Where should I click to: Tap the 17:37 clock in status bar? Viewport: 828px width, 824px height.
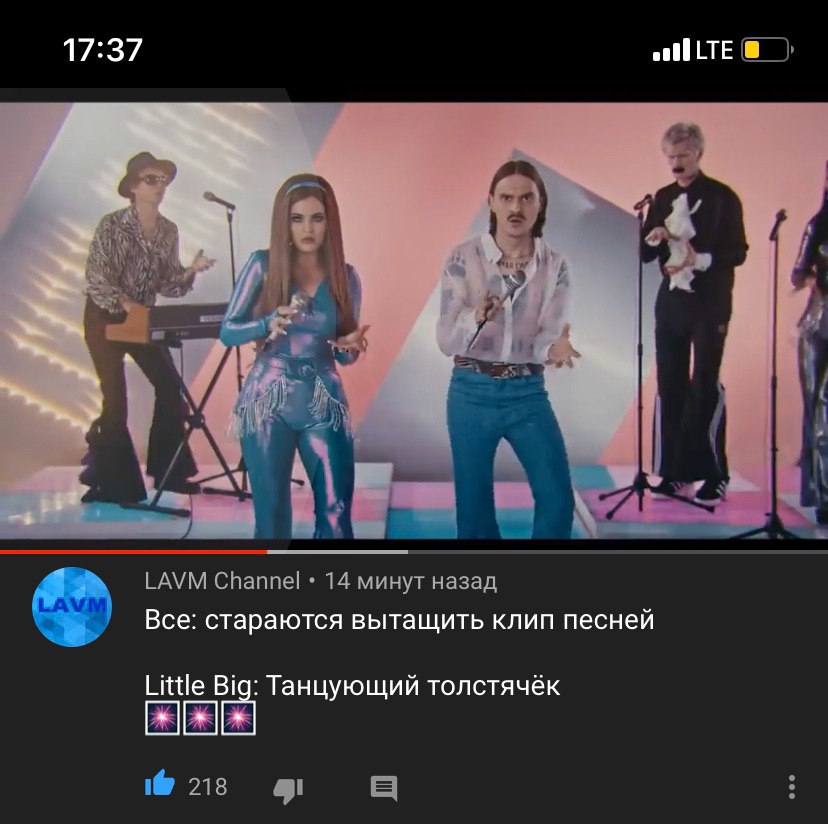pos(102,50)
